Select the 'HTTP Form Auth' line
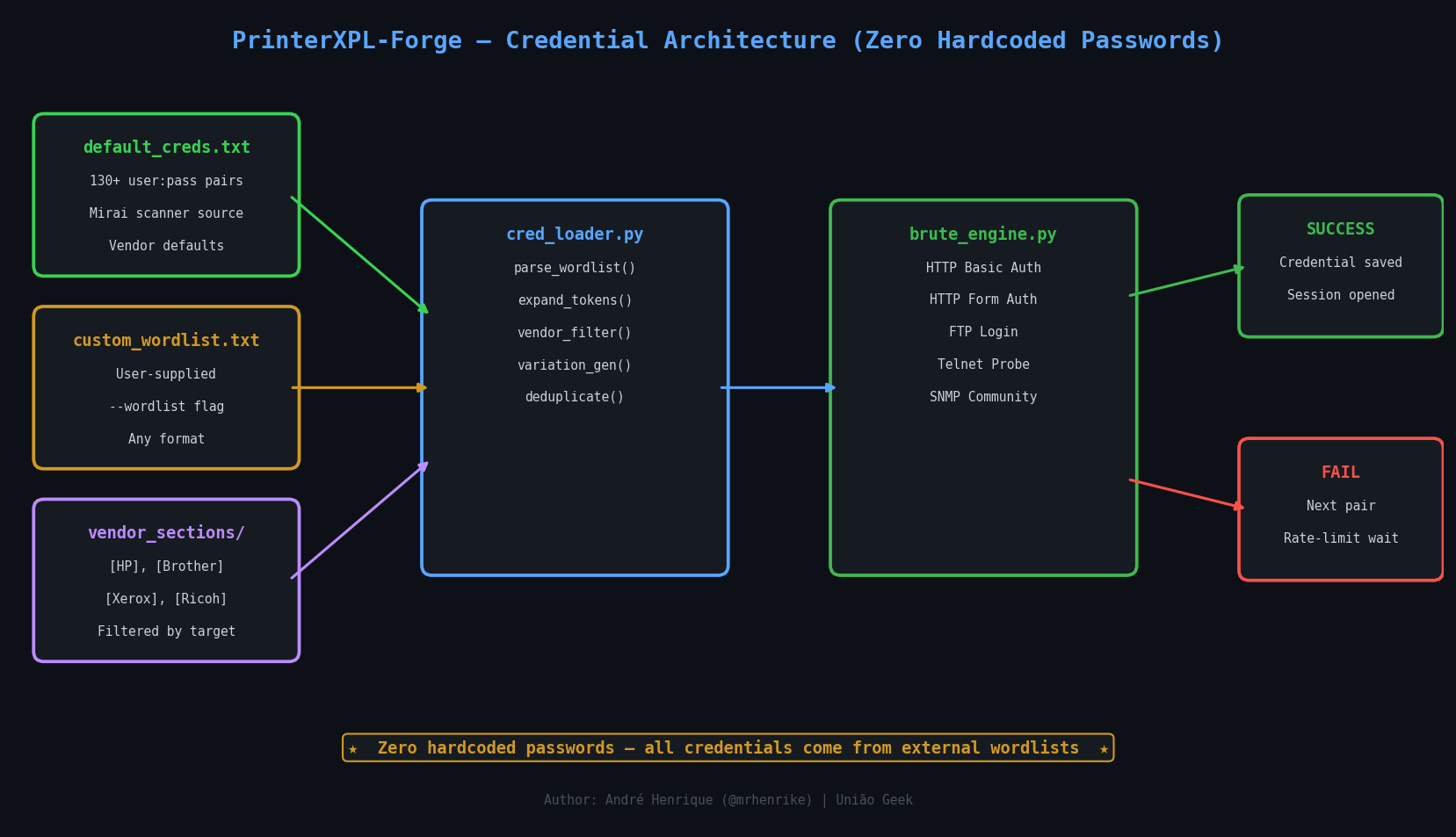The image size is (1456, 837). [983, 299]
